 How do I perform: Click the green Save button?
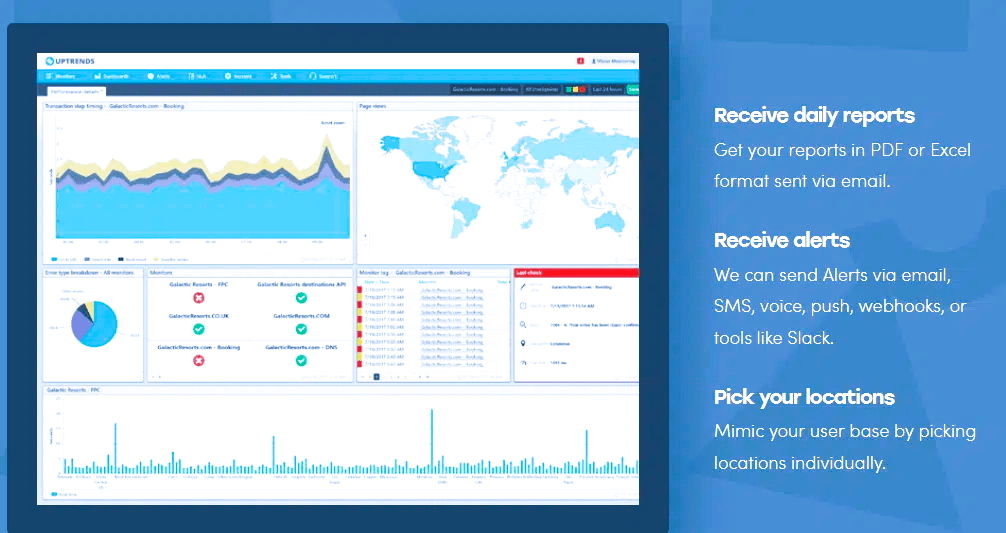(x=633, y=89)
